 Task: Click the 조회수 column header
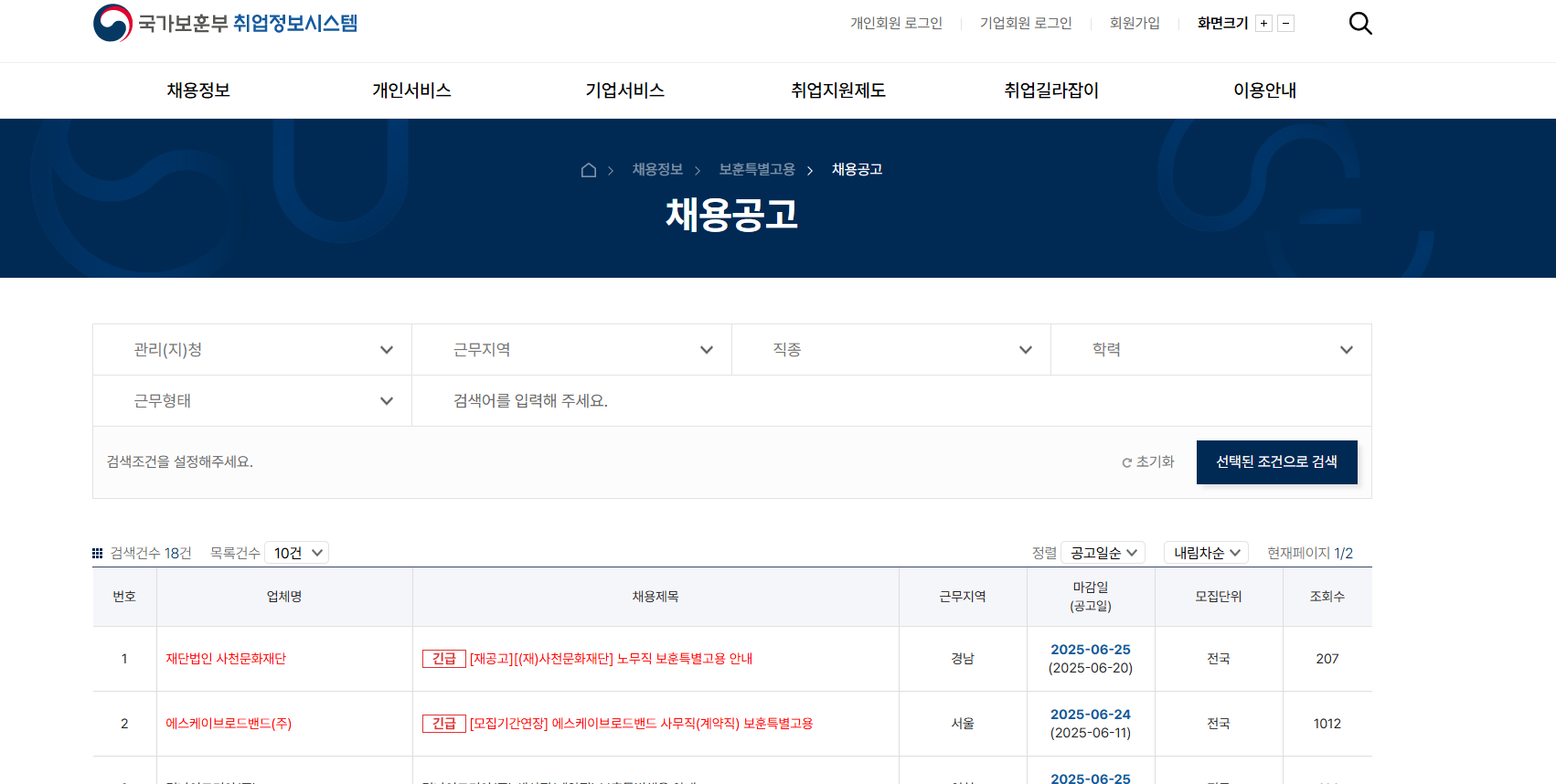[1327, 597]
